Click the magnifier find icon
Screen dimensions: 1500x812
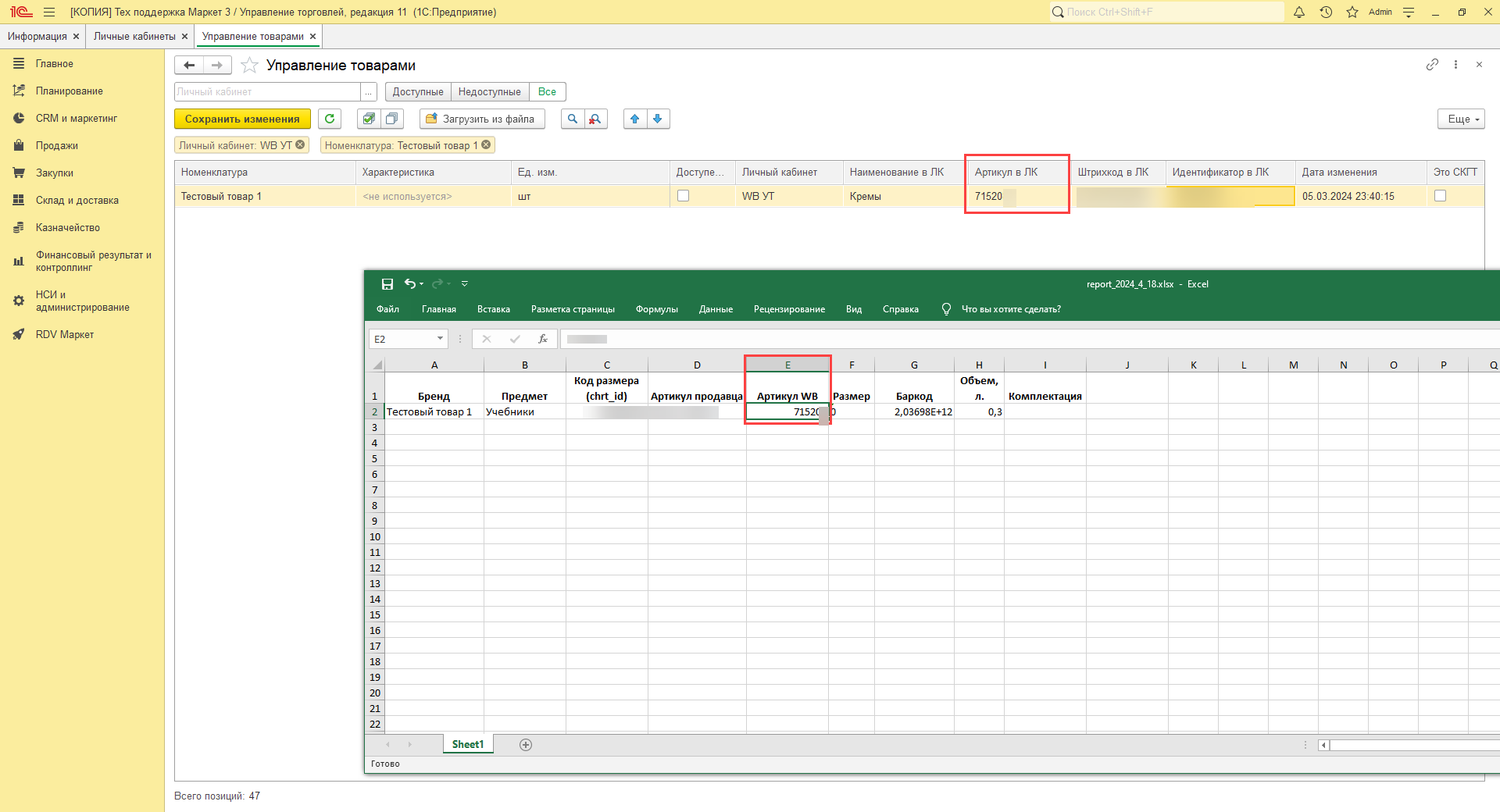click(573, 119)
